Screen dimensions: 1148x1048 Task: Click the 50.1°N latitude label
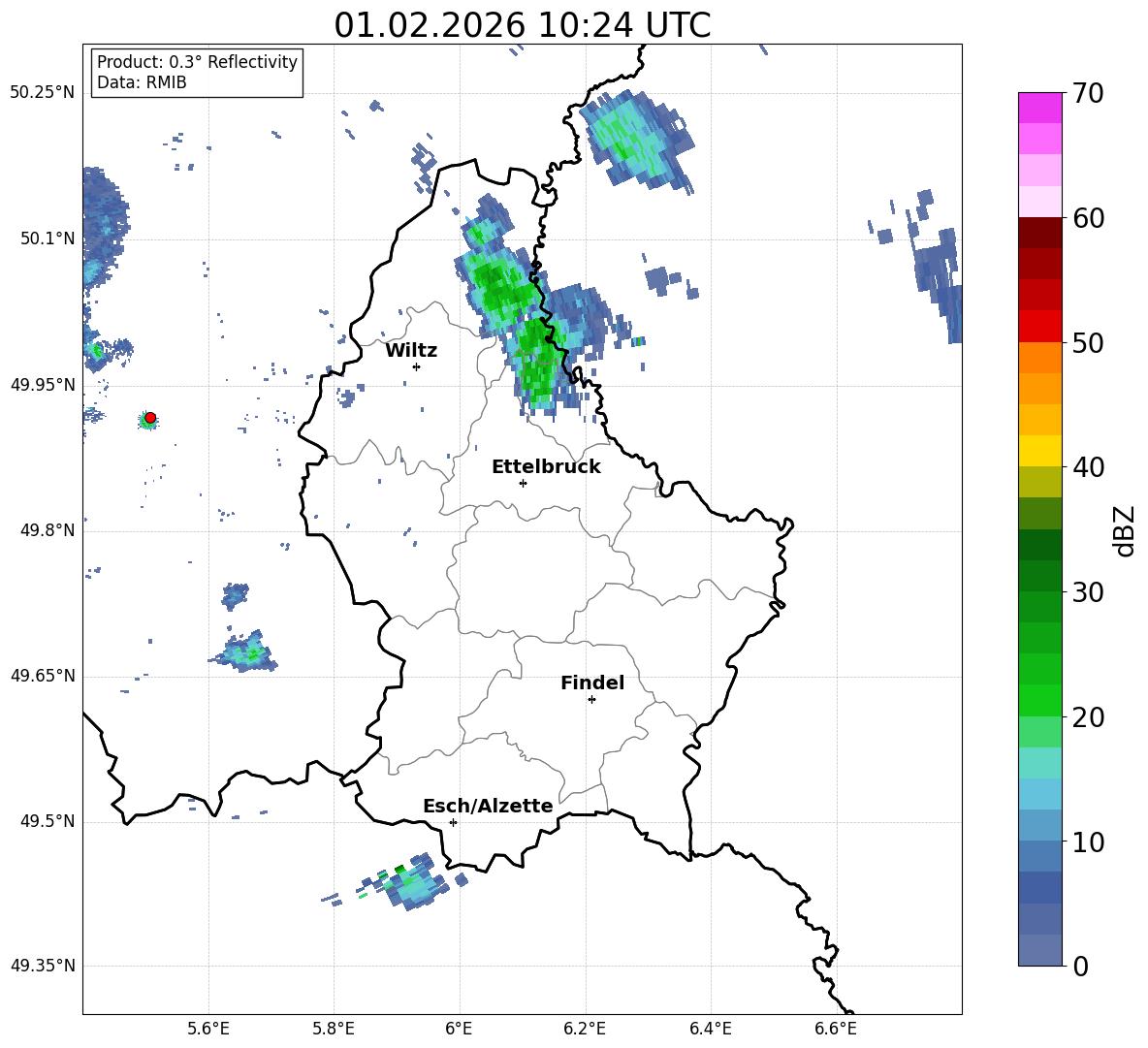tap(48, 238)
